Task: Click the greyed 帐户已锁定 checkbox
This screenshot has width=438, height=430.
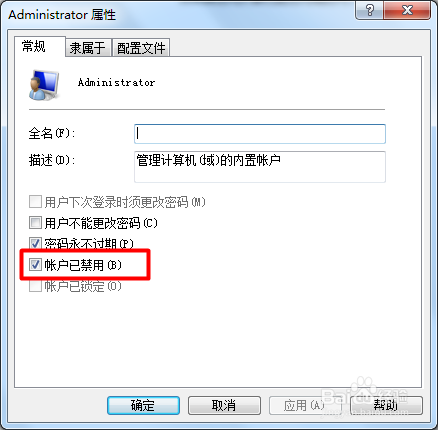Action: point(35,286)
